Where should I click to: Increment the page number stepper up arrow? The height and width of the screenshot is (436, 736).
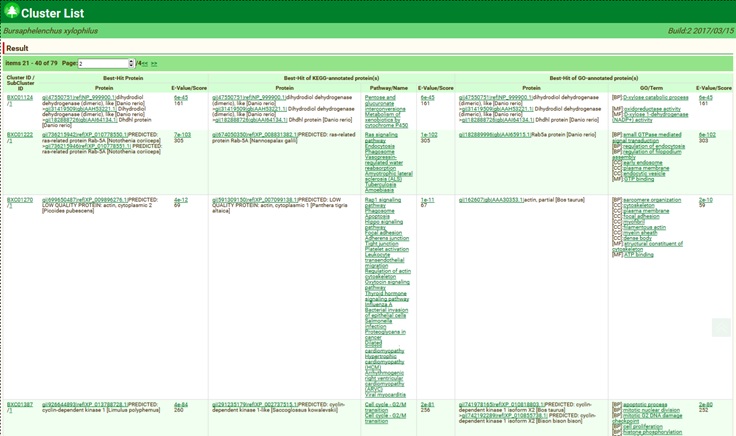tap(131, 61)
